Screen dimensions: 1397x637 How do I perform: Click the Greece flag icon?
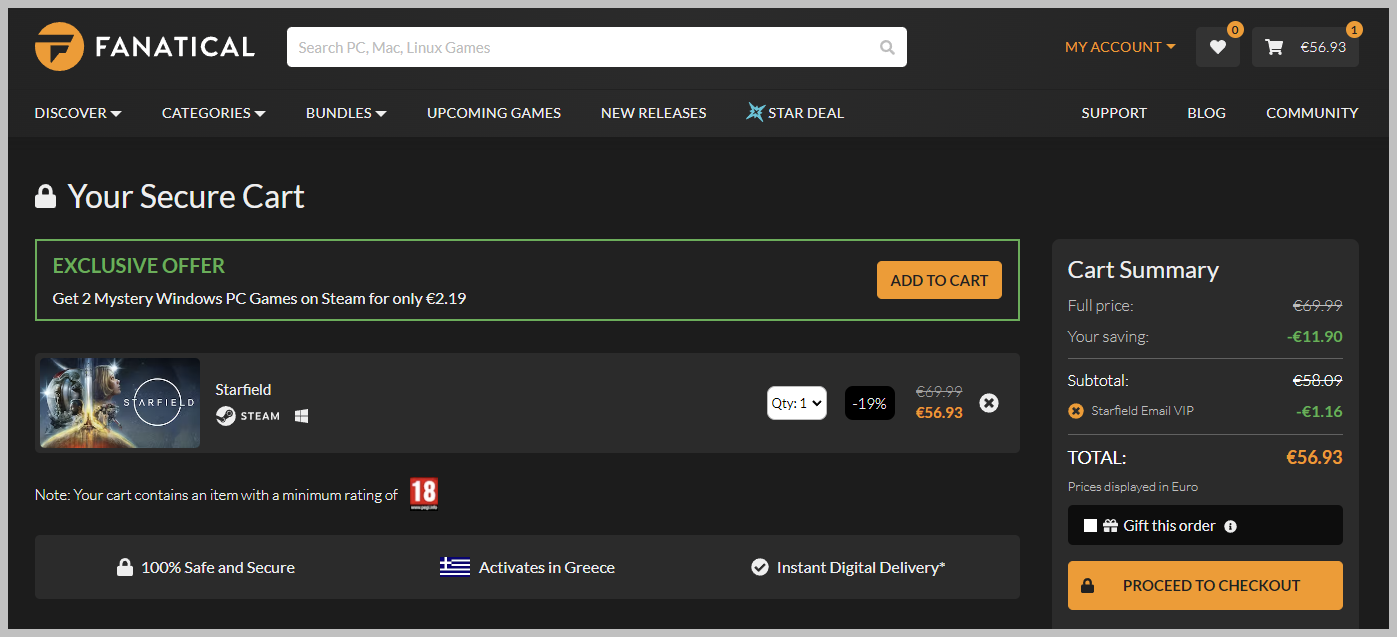tap(455, 567)
